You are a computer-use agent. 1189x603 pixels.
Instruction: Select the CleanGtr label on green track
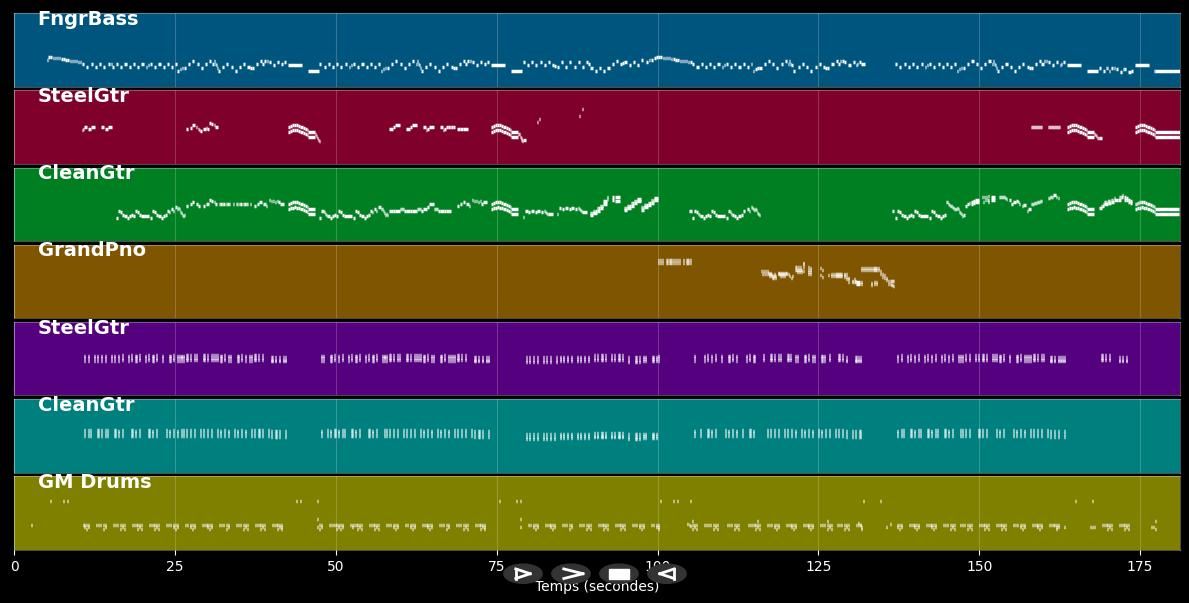coord(86,173)
